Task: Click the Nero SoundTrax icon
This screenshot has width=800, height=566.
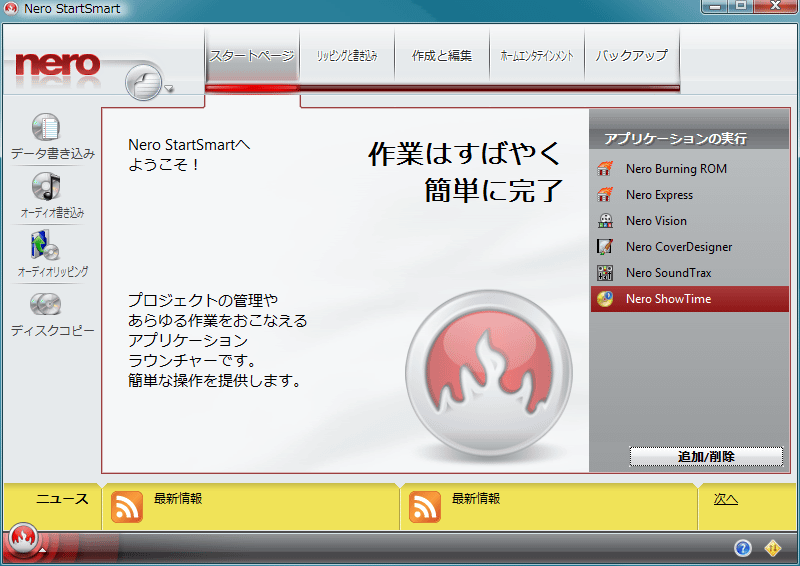Action: (x=605, y=273)
